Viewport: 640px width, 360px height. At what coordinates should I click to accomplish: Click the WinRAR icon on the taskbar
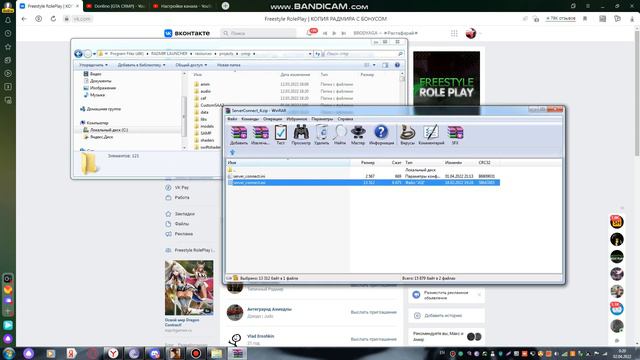coord(238,353)
